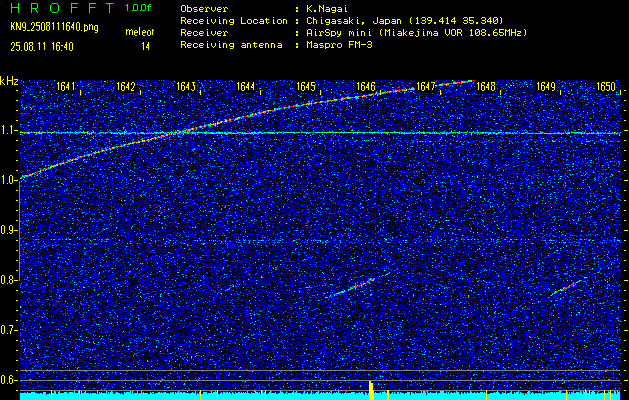
Task: Click the 1648 time marker
Action: click(486, 86)
